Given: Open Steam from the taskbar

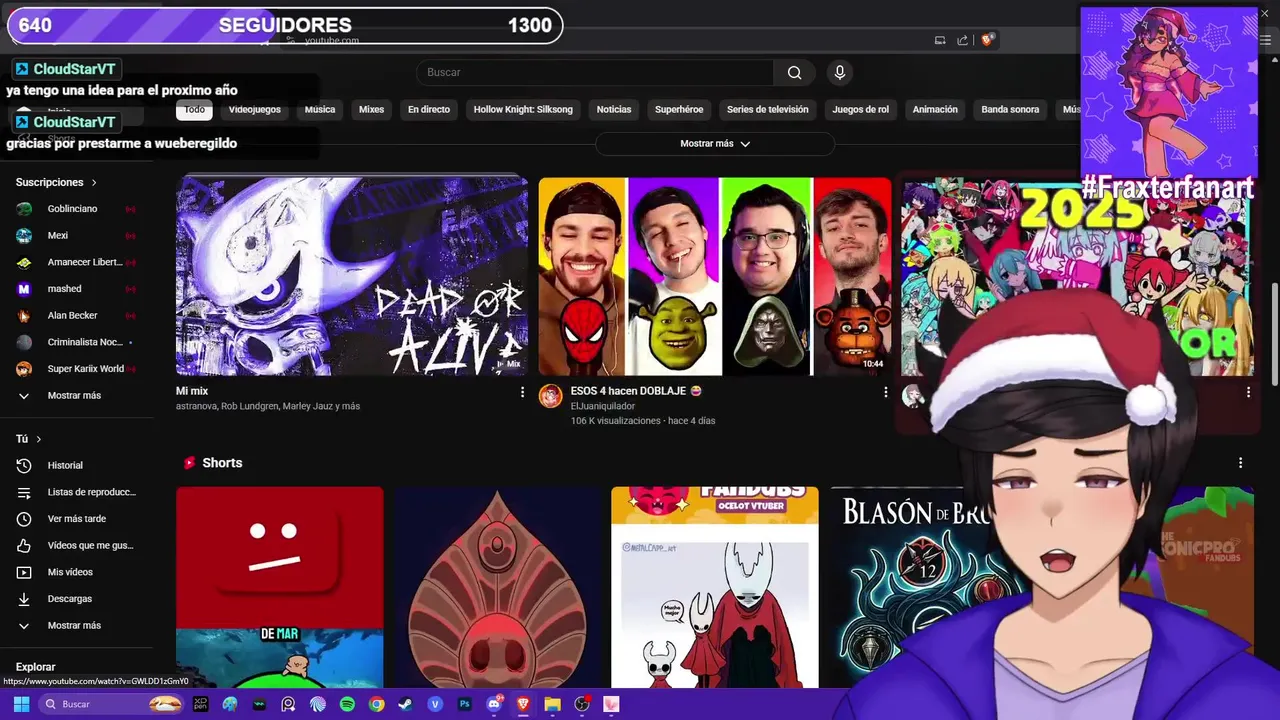Looking at the screenshot, I should point(405,704).
